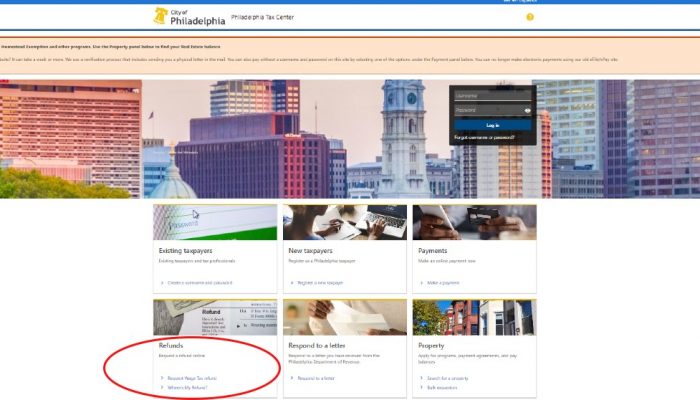Click Respond to a letter envelope image
The height and width of the screenshot is (400, 700).
[x=345, y=317]
